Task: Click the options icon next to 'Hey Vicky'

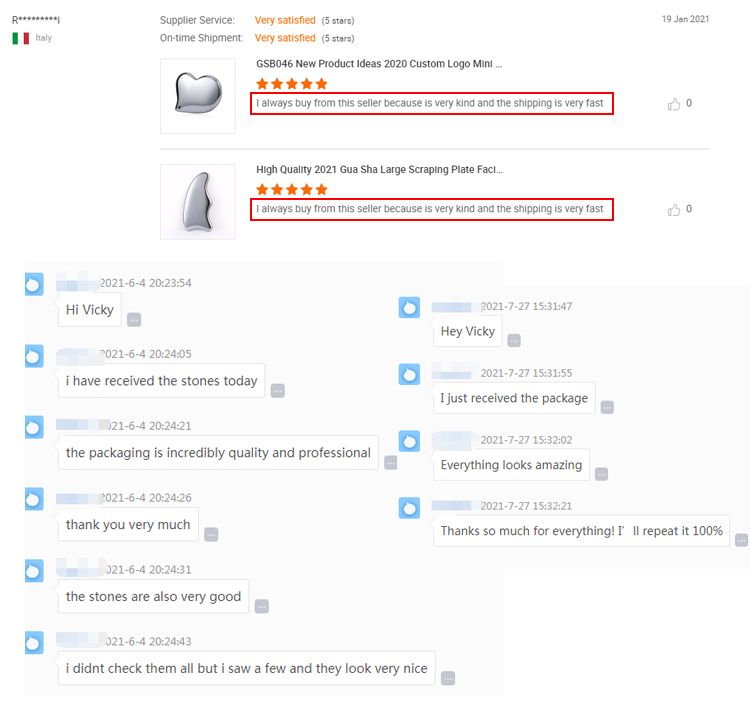Action: click(514, 341)
